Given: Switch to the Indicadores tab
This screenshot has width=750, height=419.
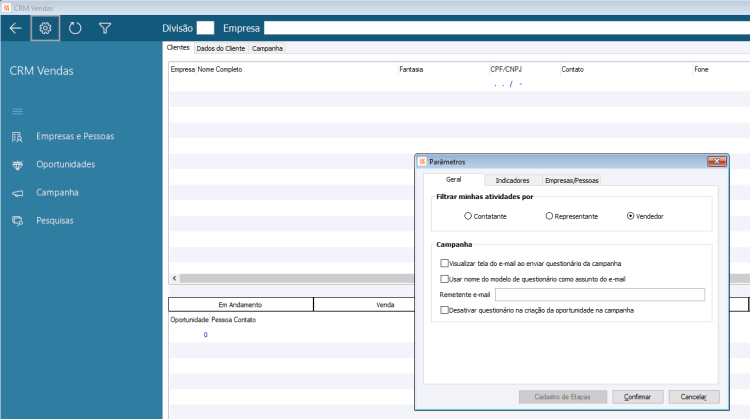Looking at the screenshot, I should coord(512,180).
